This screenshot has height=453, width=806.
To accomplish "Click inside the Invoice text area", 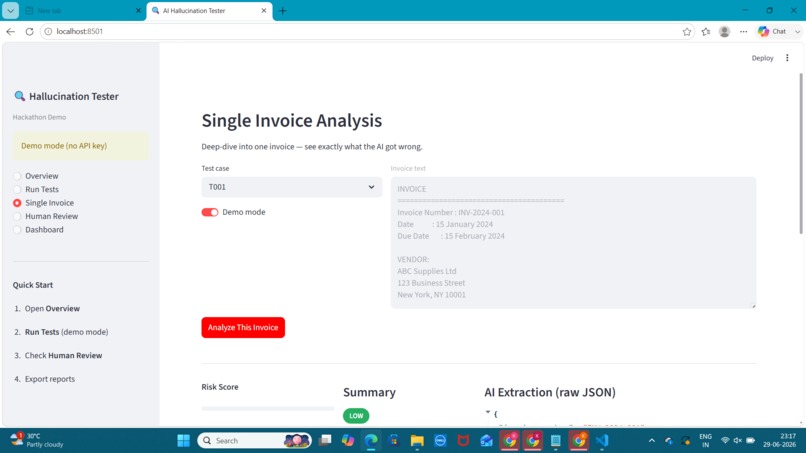I will click(573, 243).
